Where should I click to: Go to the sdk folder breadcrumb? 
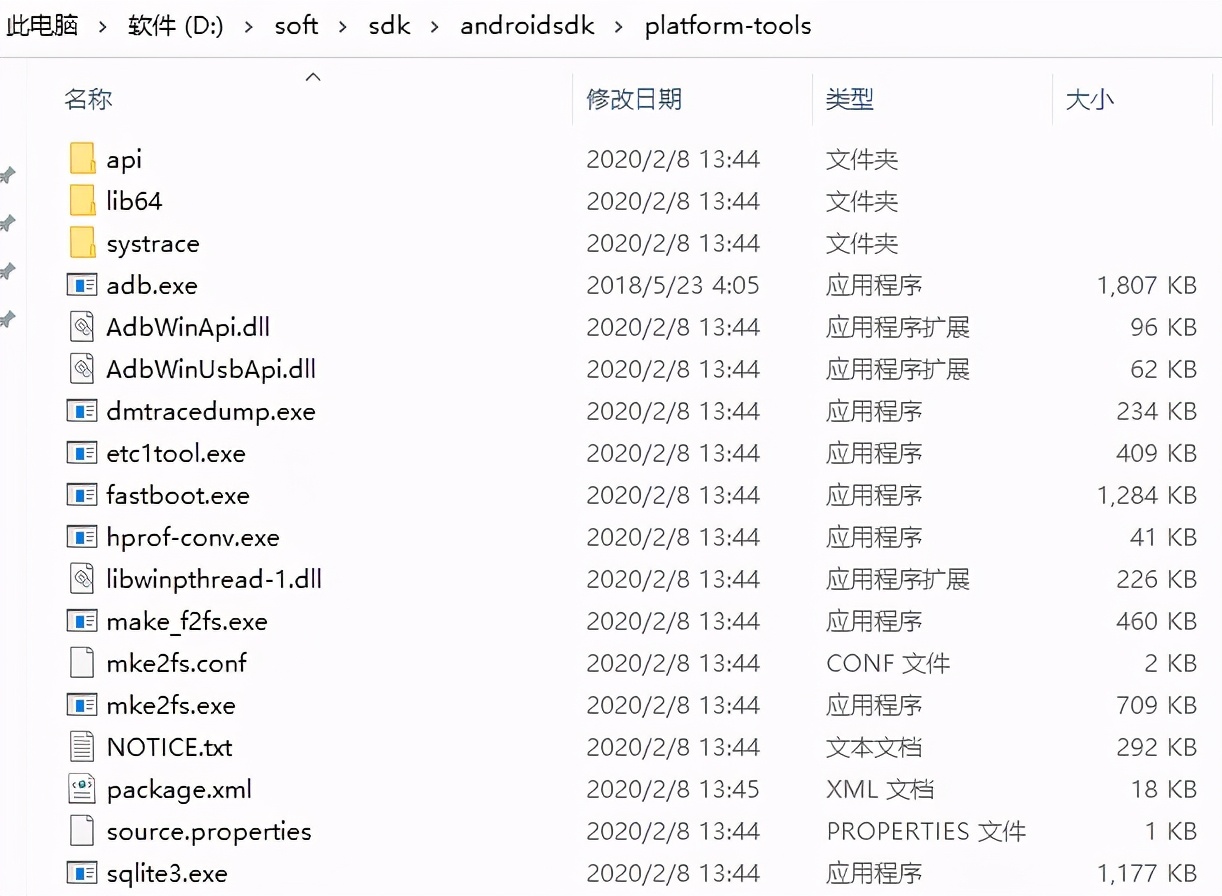point(389,26)
